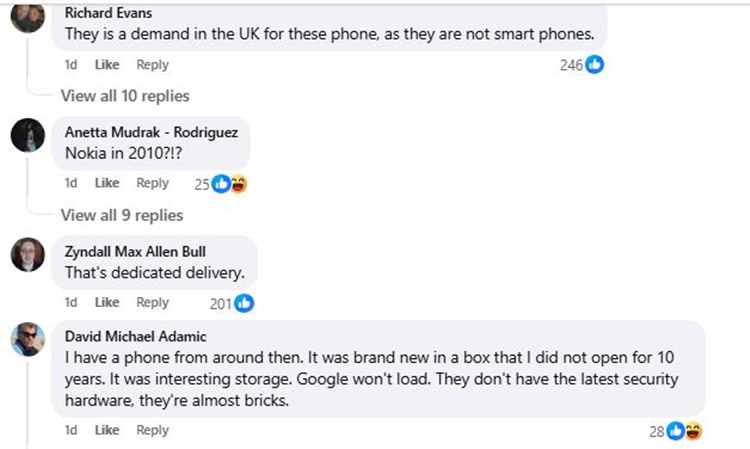Click 1d timestamp on Anetta's comment

click(71, 183)
